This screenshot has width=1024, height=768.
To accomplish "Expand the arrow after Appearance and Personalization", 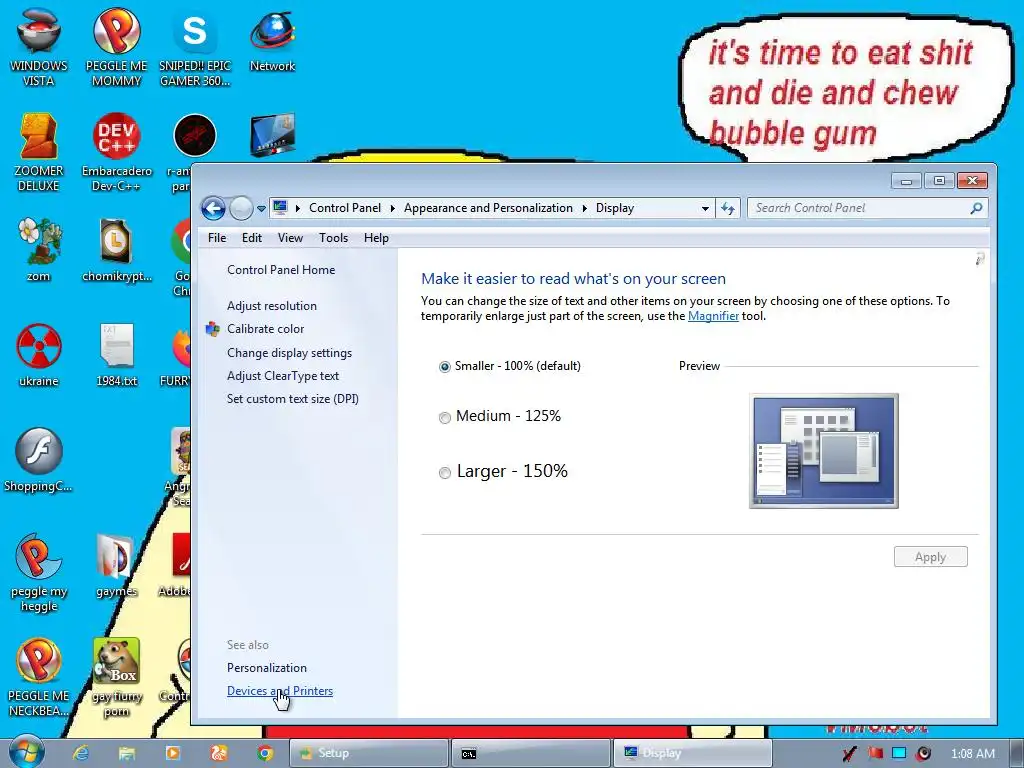I will tap(584, 208).
